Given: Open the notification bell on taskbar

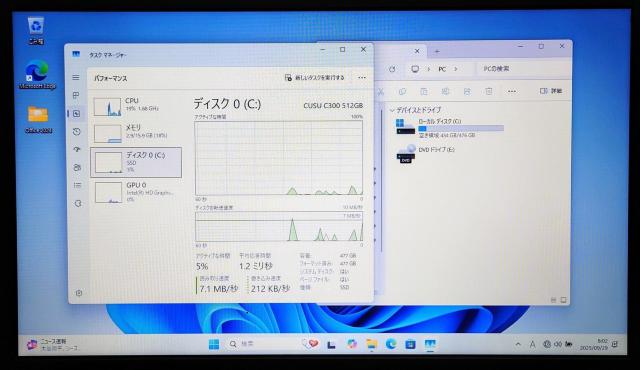Looking at the screenshot, I should tap(615, 344).
